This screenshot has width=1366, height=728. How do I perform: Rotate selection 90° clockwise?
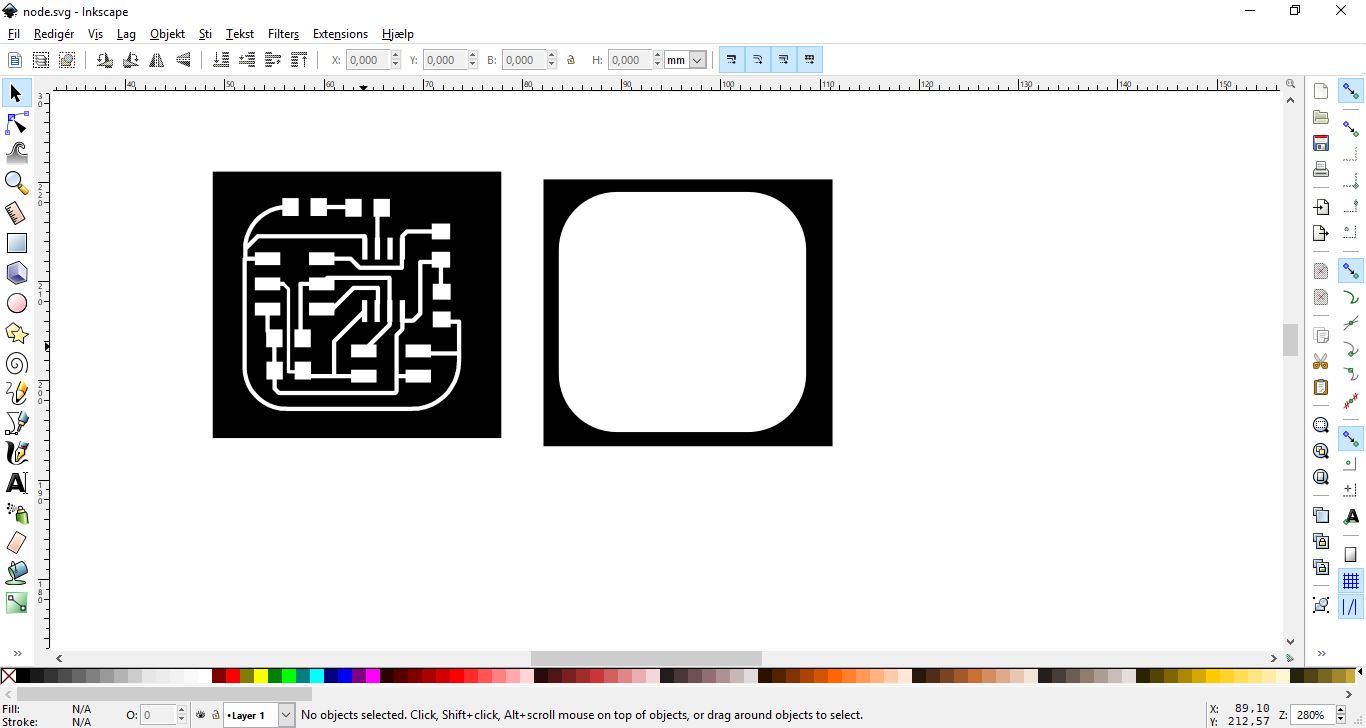coord(130,60)
